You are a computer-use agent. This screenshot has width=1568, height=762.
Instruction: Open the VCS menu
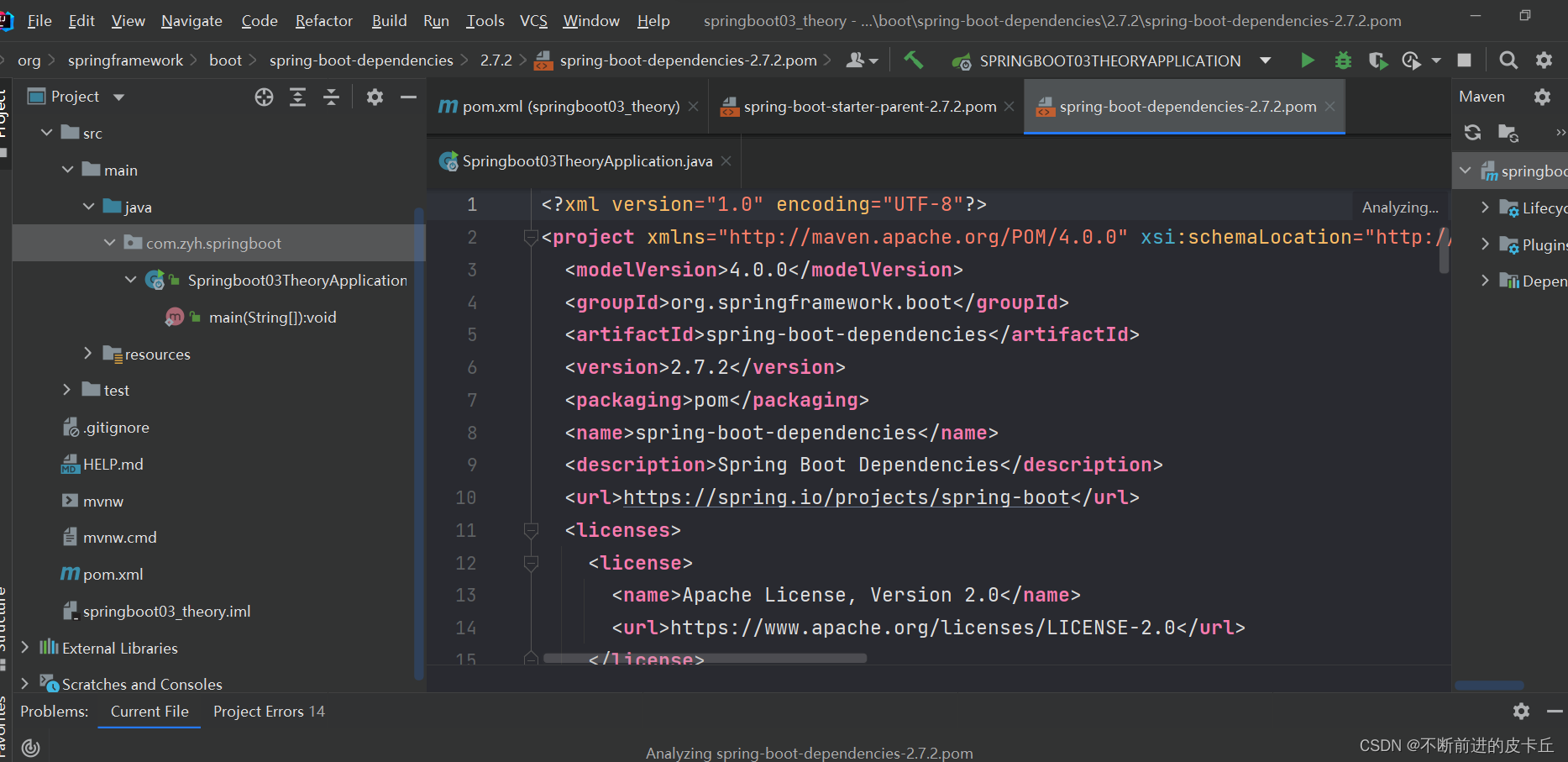pyautogui.click(x=533, y=21)
